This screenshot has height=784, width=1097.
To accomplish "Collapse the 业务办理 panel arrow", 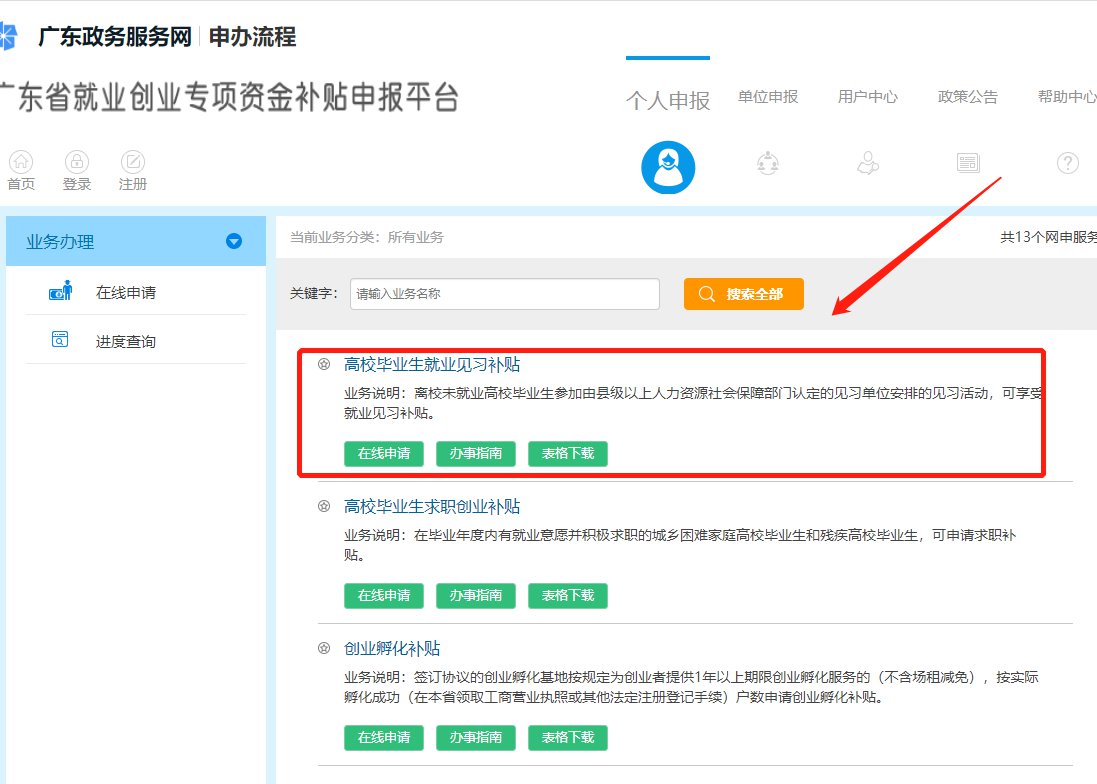I will coord(234,241).
